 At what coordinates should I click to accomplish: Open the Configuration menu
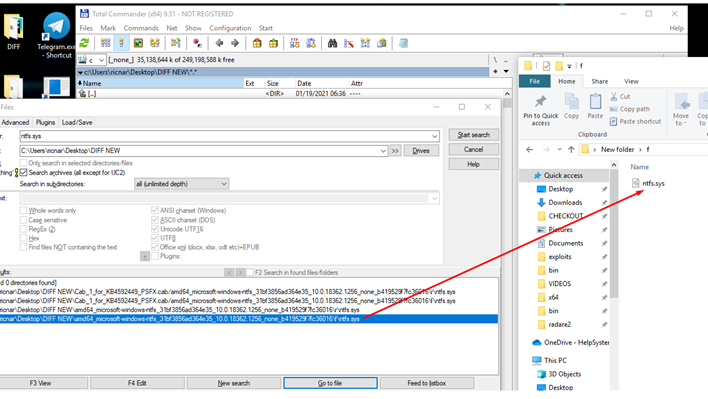pos(230,28)
